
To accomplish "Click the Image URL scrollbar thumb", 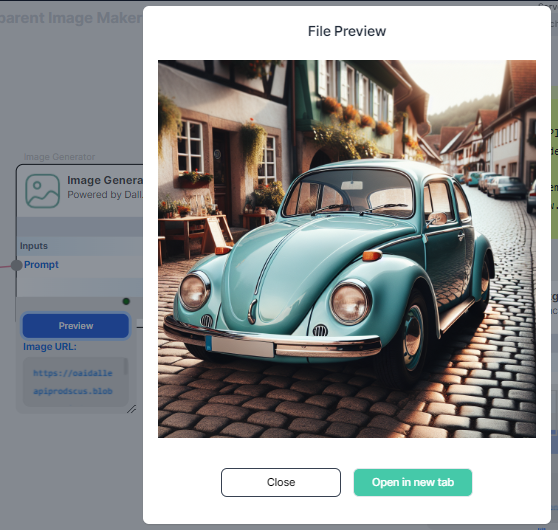I will pyautogui.click(x=125, y=366).
